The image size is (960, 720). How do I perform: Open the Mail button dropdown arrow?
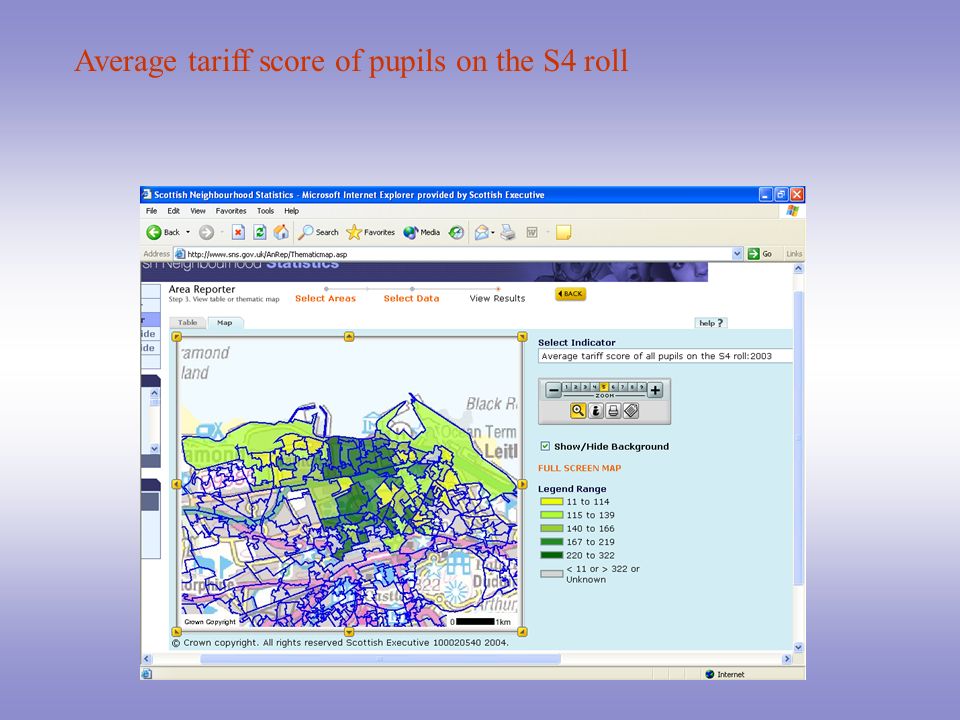(493, 232)
